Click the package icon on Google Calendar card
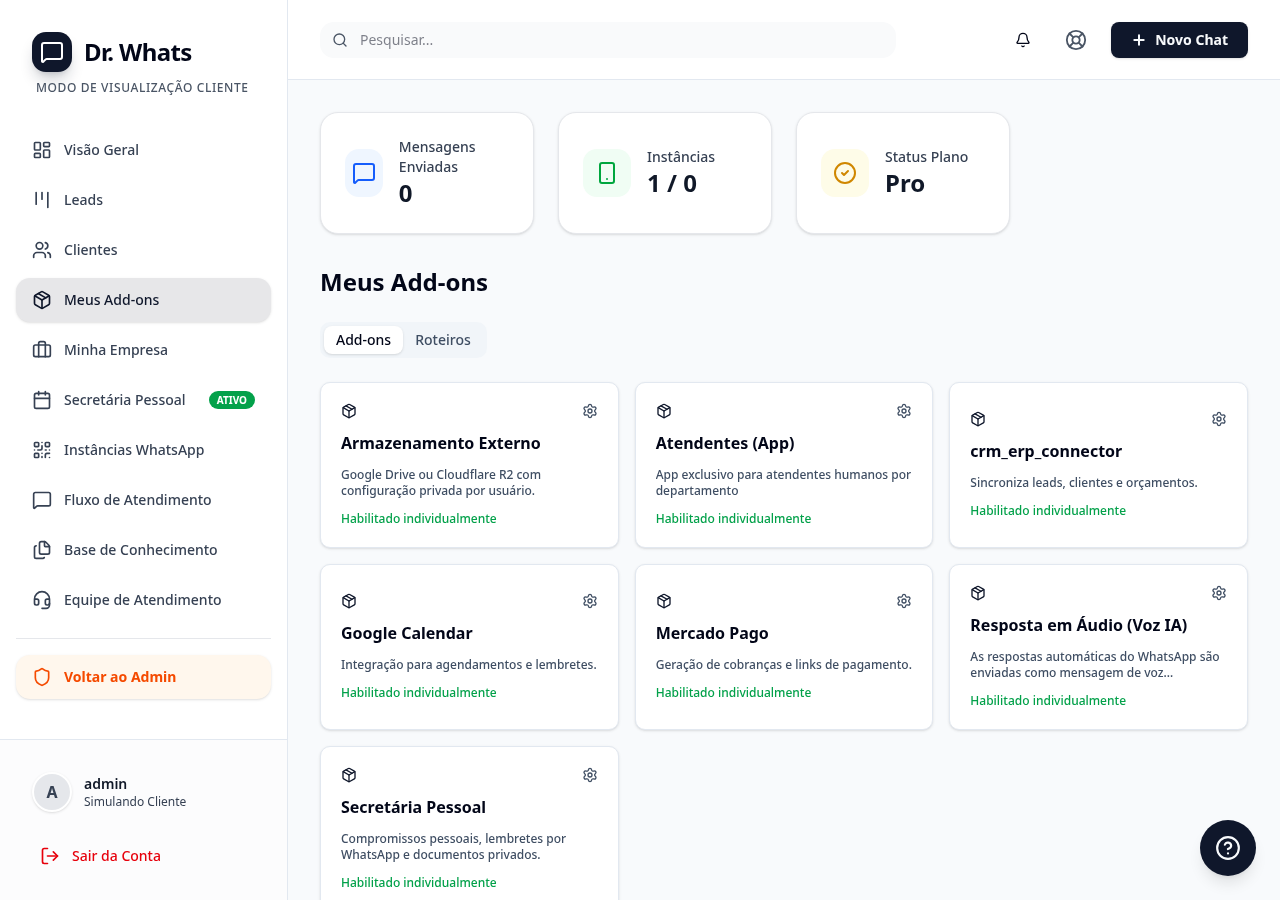The width and height of the screenshot is (1280, 900). [349, 601]
